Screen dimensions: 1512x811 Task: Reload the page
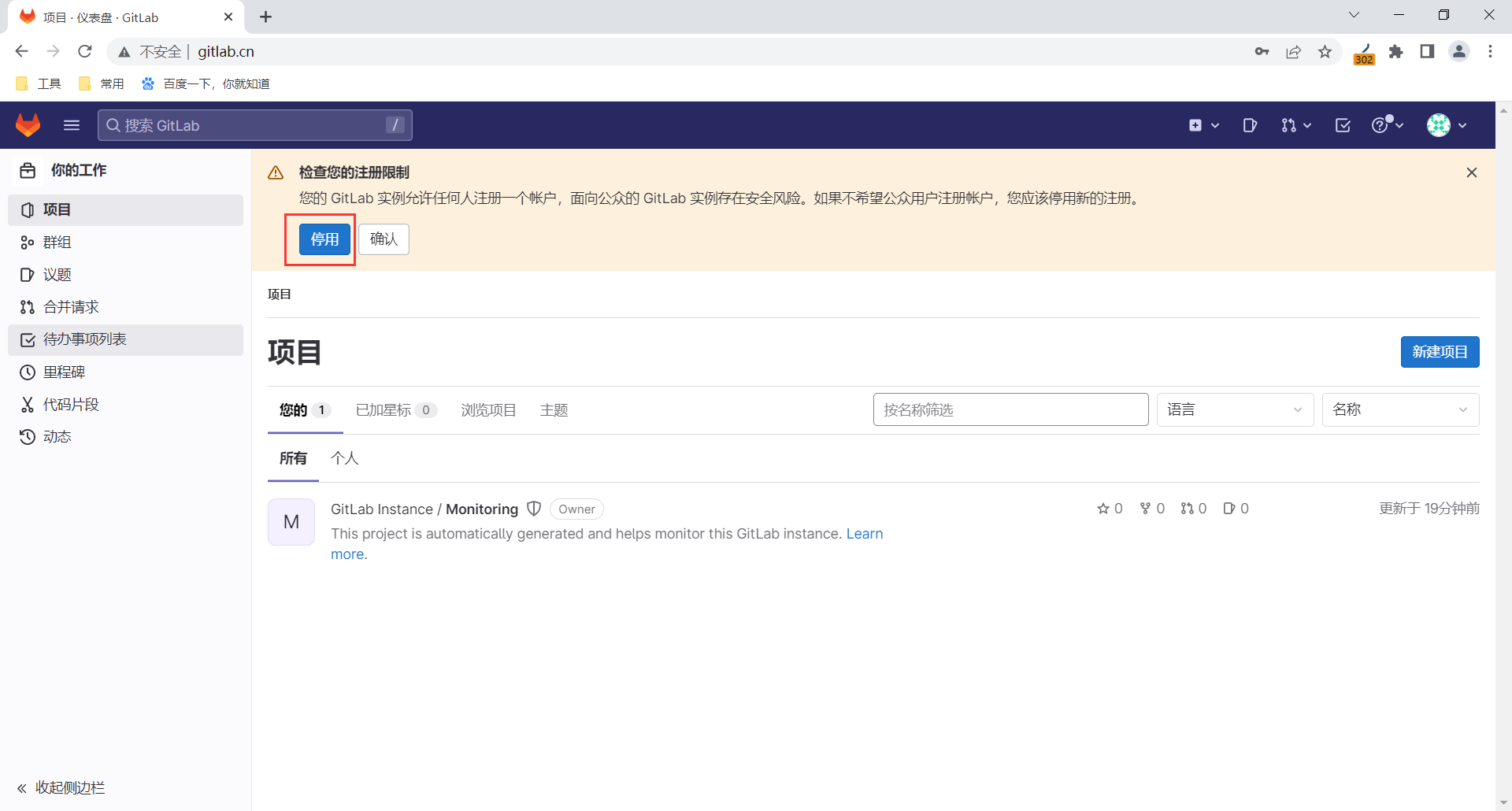(x=85, y=51)
